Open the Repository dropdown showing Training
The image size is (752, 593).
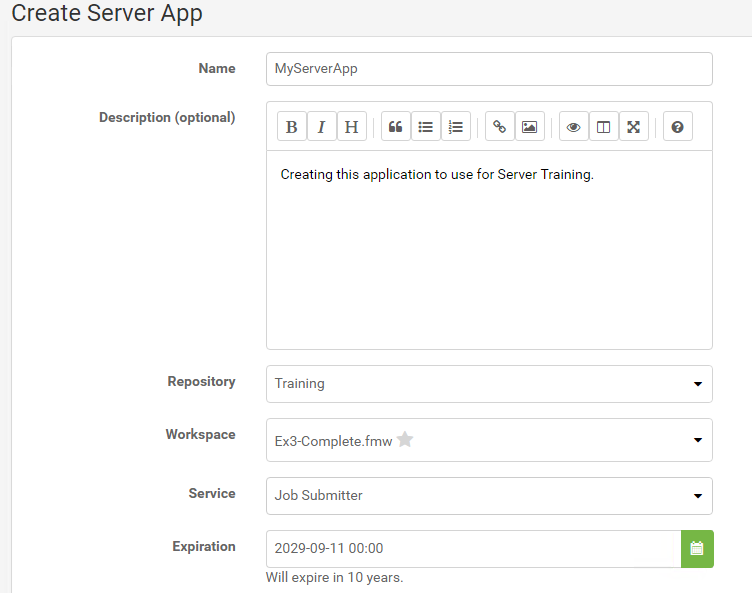(489, 384)
